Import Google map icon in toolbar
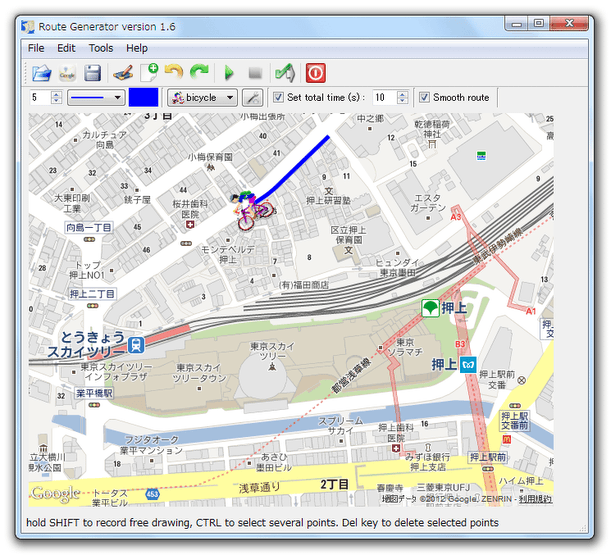The width and height of the screenshot is (611, 555). pyautogui.click(x=67, y=73)
